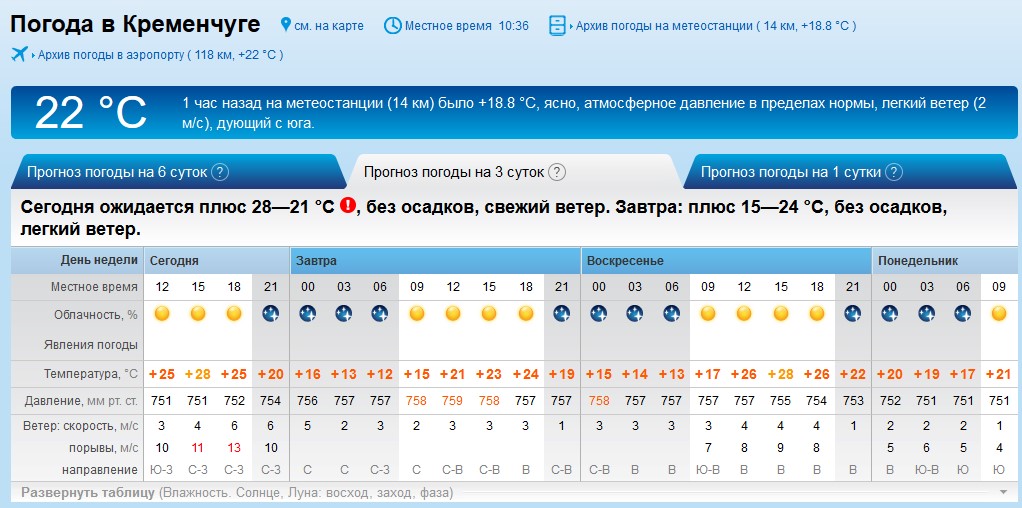The image size is (1022, 508).
Task: Click the weather station archive cabinet icon
Action: (x=557, y=25)
